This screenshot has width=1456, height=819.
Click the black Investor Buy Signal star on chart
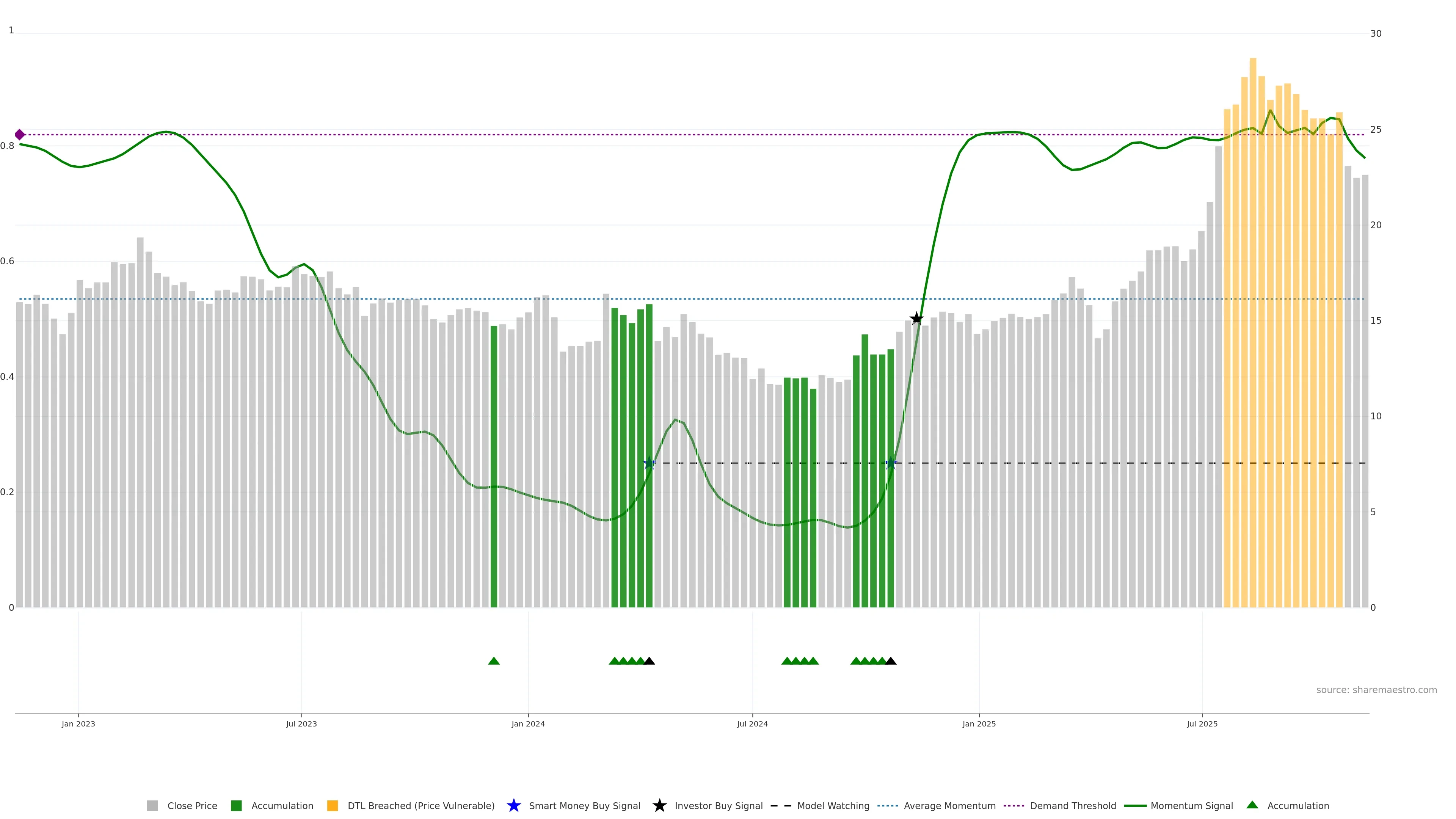click(916, 319)
